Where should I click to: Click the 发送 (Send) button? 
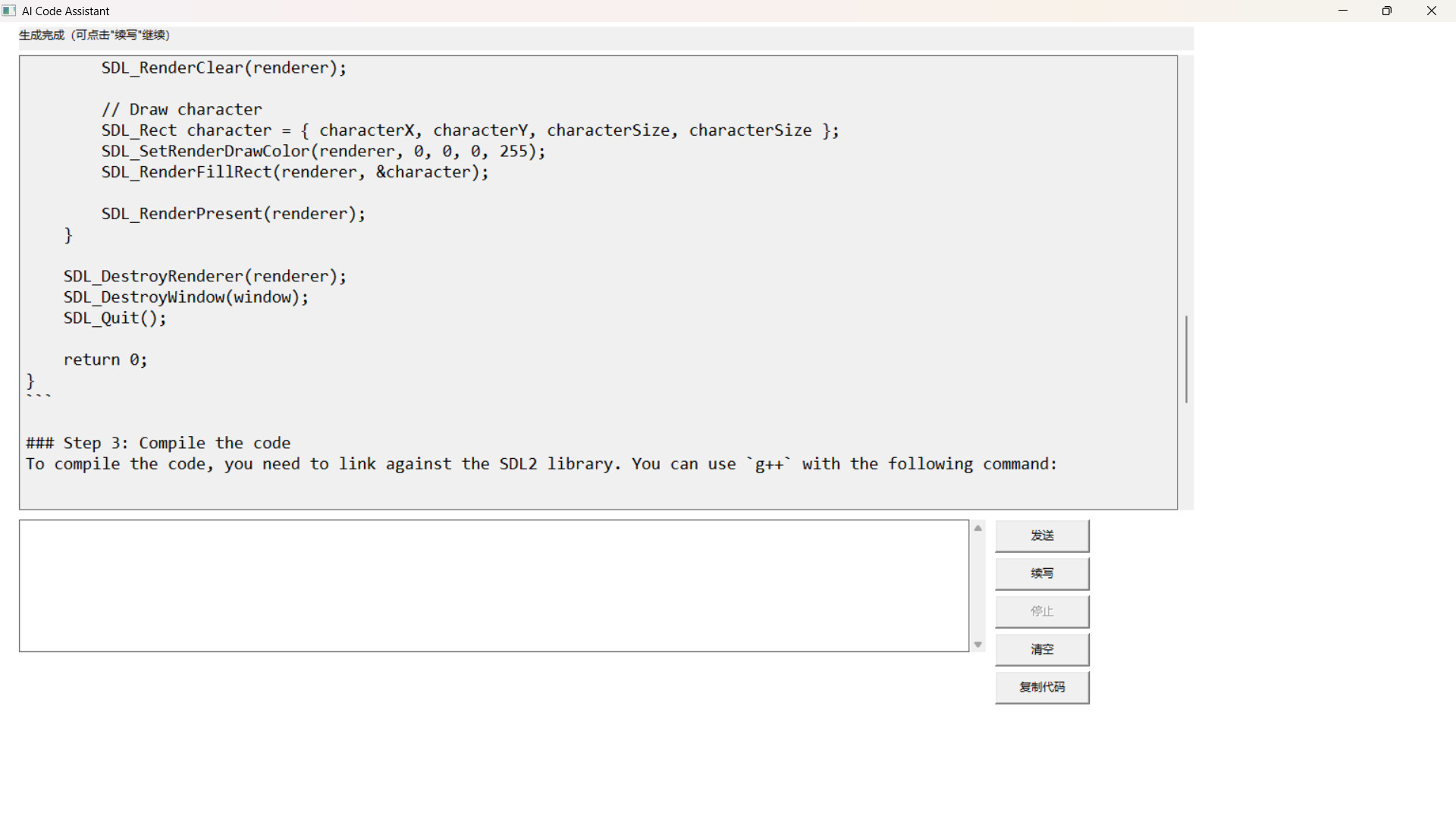coord(1042,535)
